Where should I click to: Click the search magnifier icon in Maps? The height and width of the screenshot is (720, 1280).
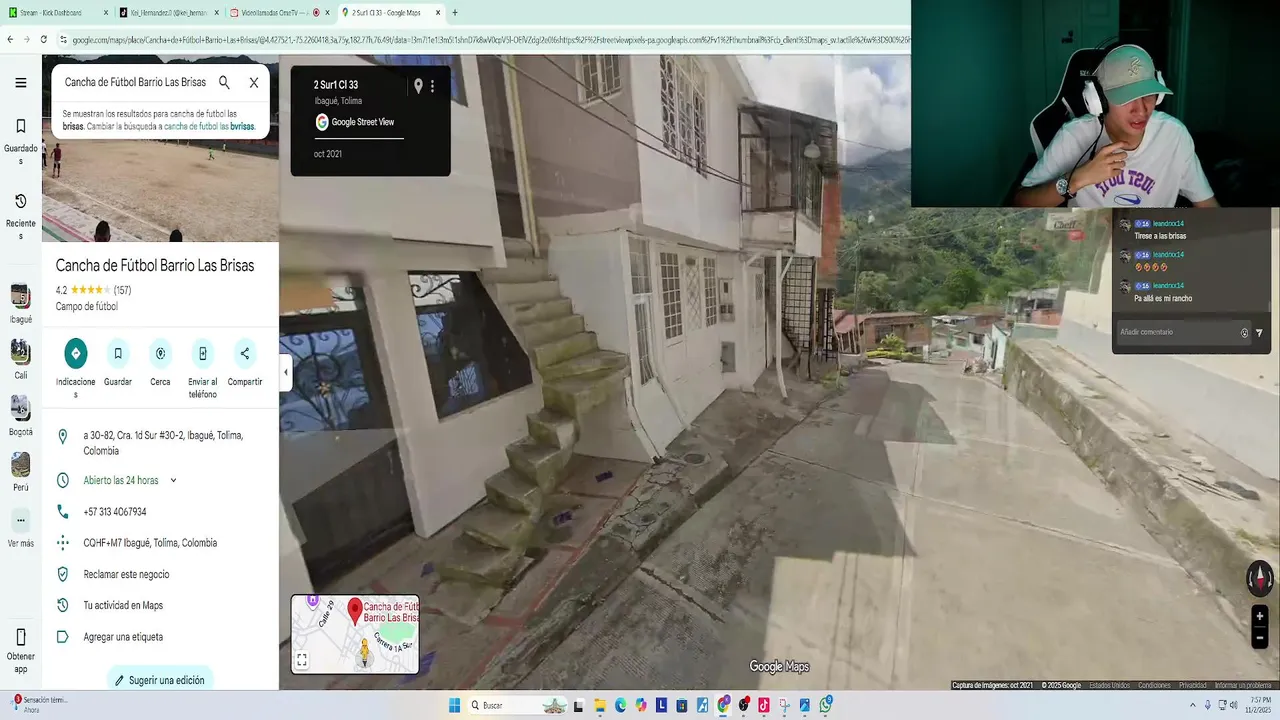coord(224,83)
